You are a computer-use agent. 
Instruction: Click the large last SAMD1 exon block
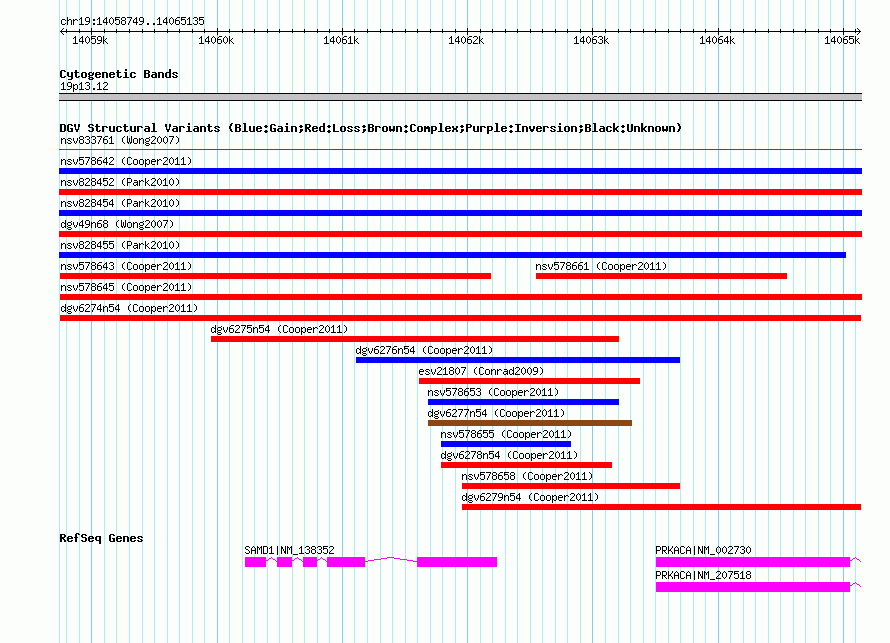tap(457, 562)
